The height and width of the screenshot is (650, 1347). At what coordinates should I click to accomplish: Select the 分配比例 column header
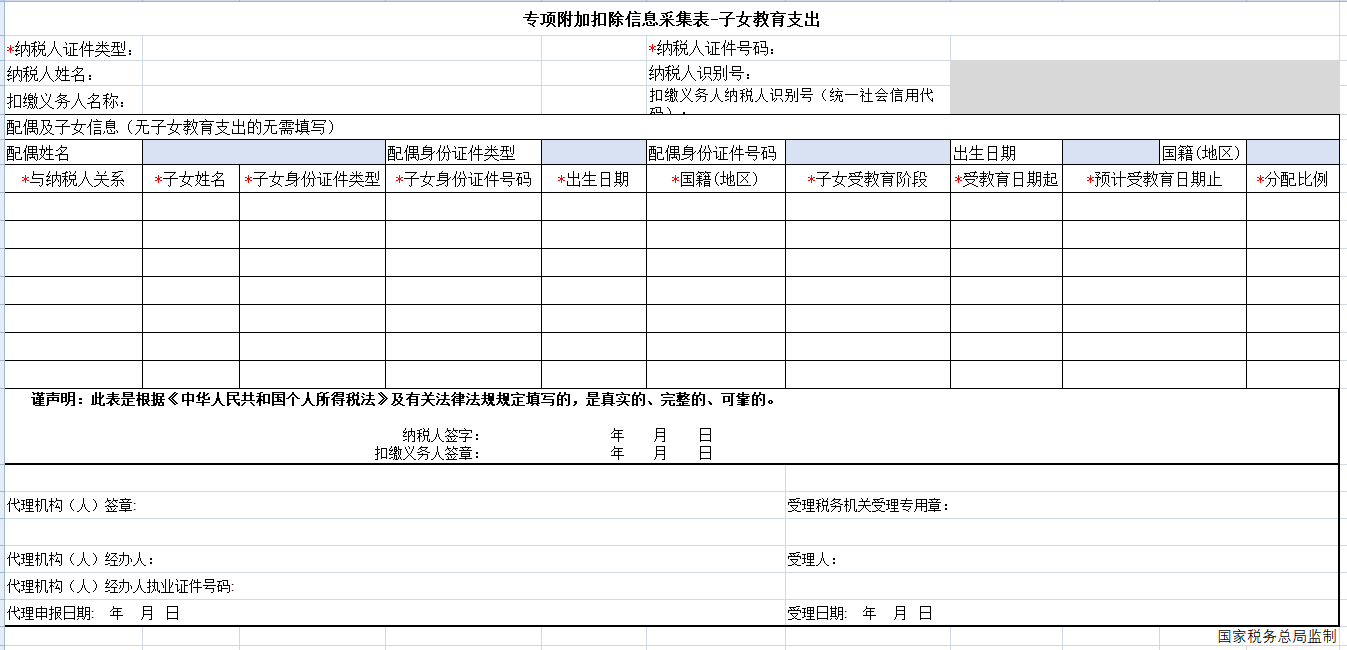(x=1293, y=179)
